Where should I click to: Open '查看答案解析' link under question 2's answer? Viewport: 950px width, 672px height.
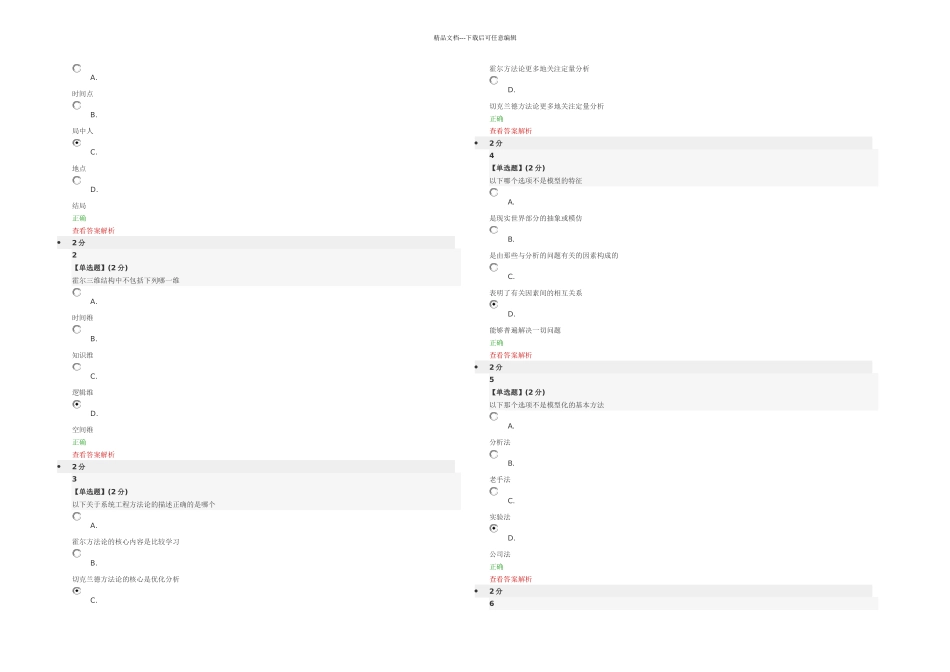click(x=93, y=454)
